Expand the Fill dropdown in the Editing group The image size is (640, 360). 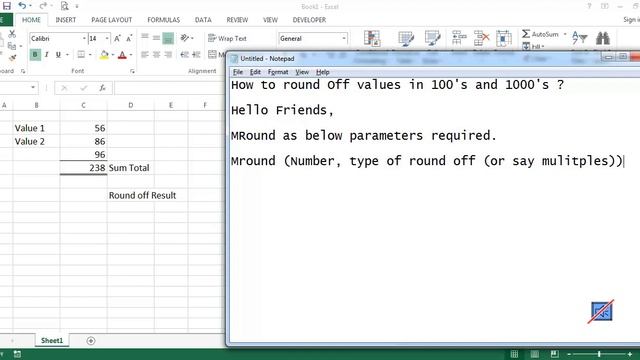(x=533, y=47)
